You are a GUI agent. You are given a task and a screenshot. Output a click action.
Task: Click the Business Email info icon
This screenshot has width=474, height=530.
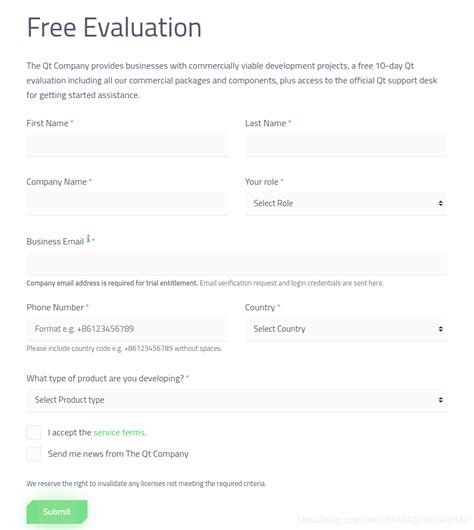[x=88, y=239]
